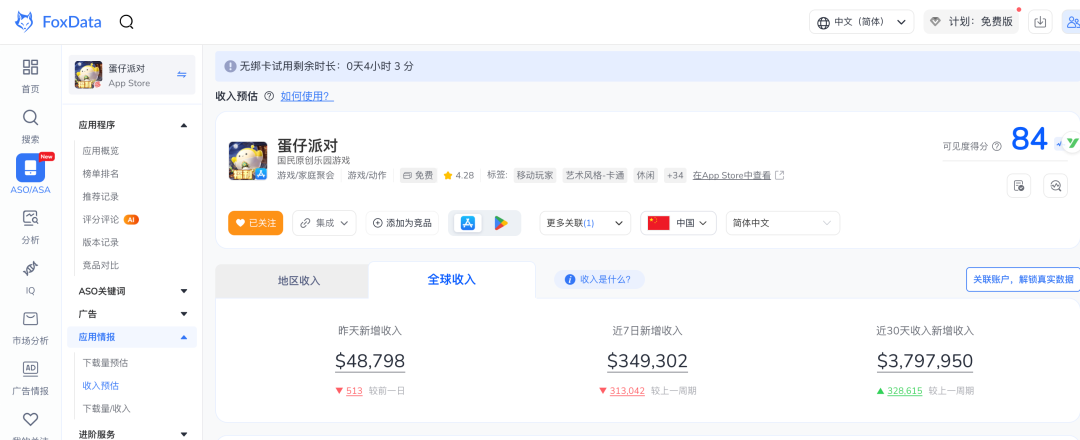Click 收入是什么? info button
Viewport: 1080px width, 440px height.
(x=599, y=280)
